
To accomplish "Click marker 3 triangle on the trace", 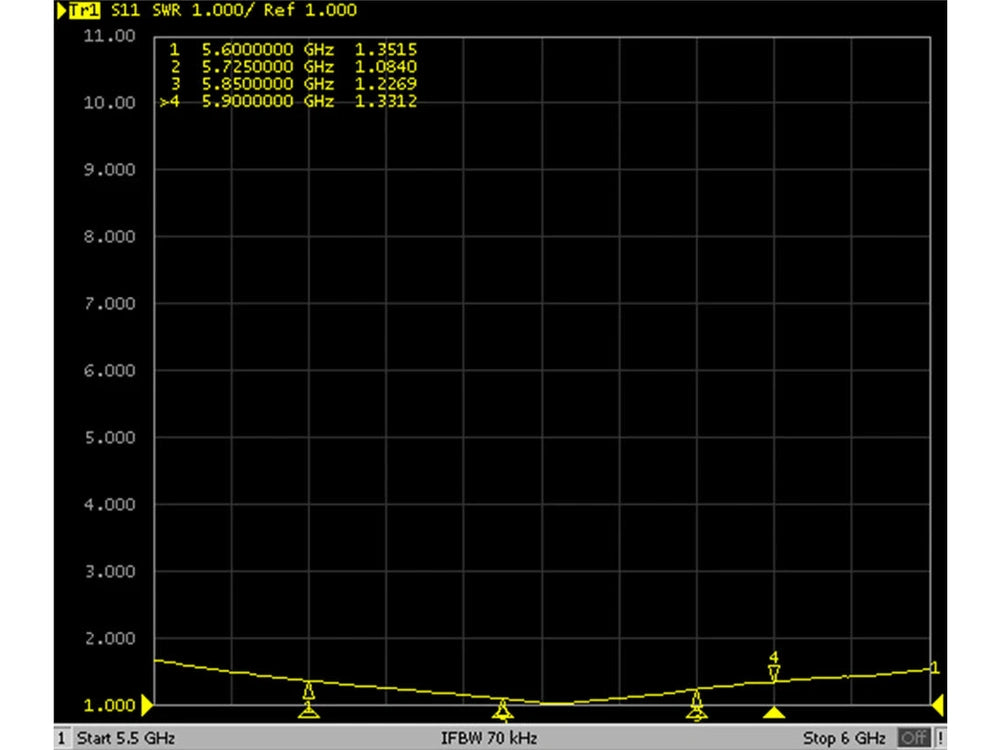I will coord(697,699).
